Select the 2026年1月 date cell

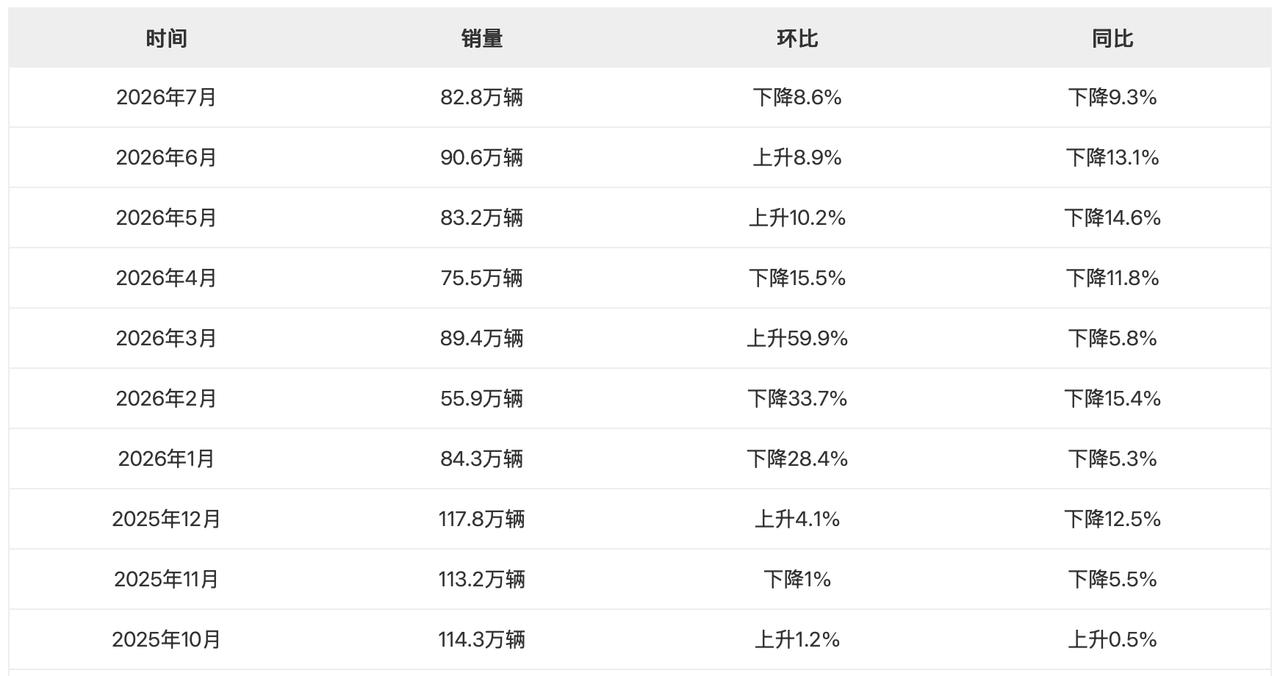coord(166,458)
